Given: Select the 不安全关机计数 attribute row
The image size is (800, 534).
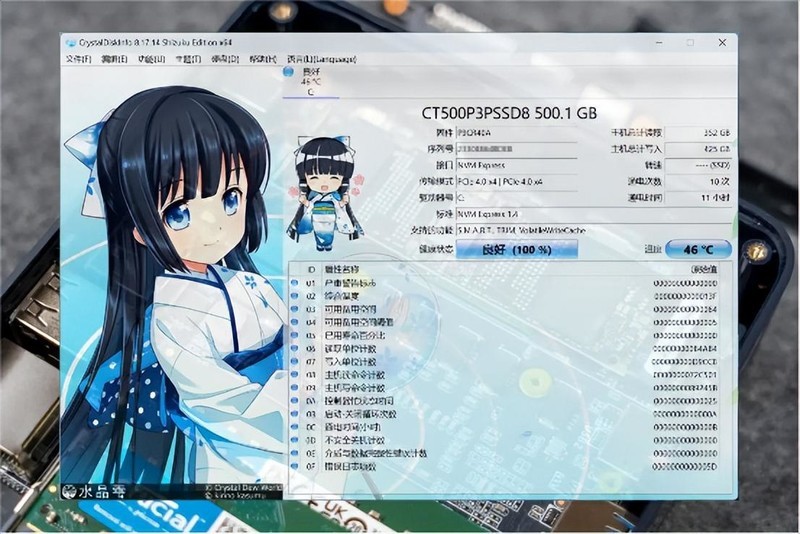Looking at the screenshot, I should pyautogui.click(x=504, y=440).
